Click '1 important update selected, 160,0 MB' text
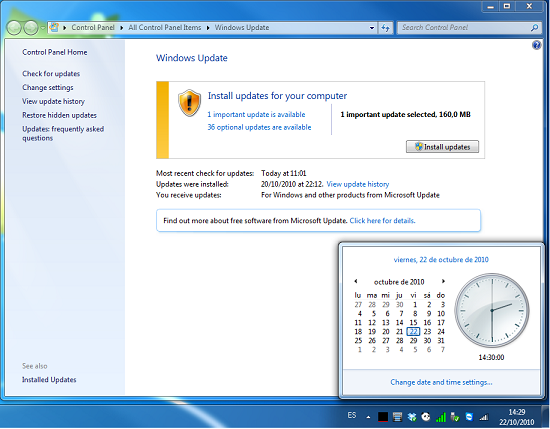The width and height of the screenshot is (550, 429). tap(405, 114)
